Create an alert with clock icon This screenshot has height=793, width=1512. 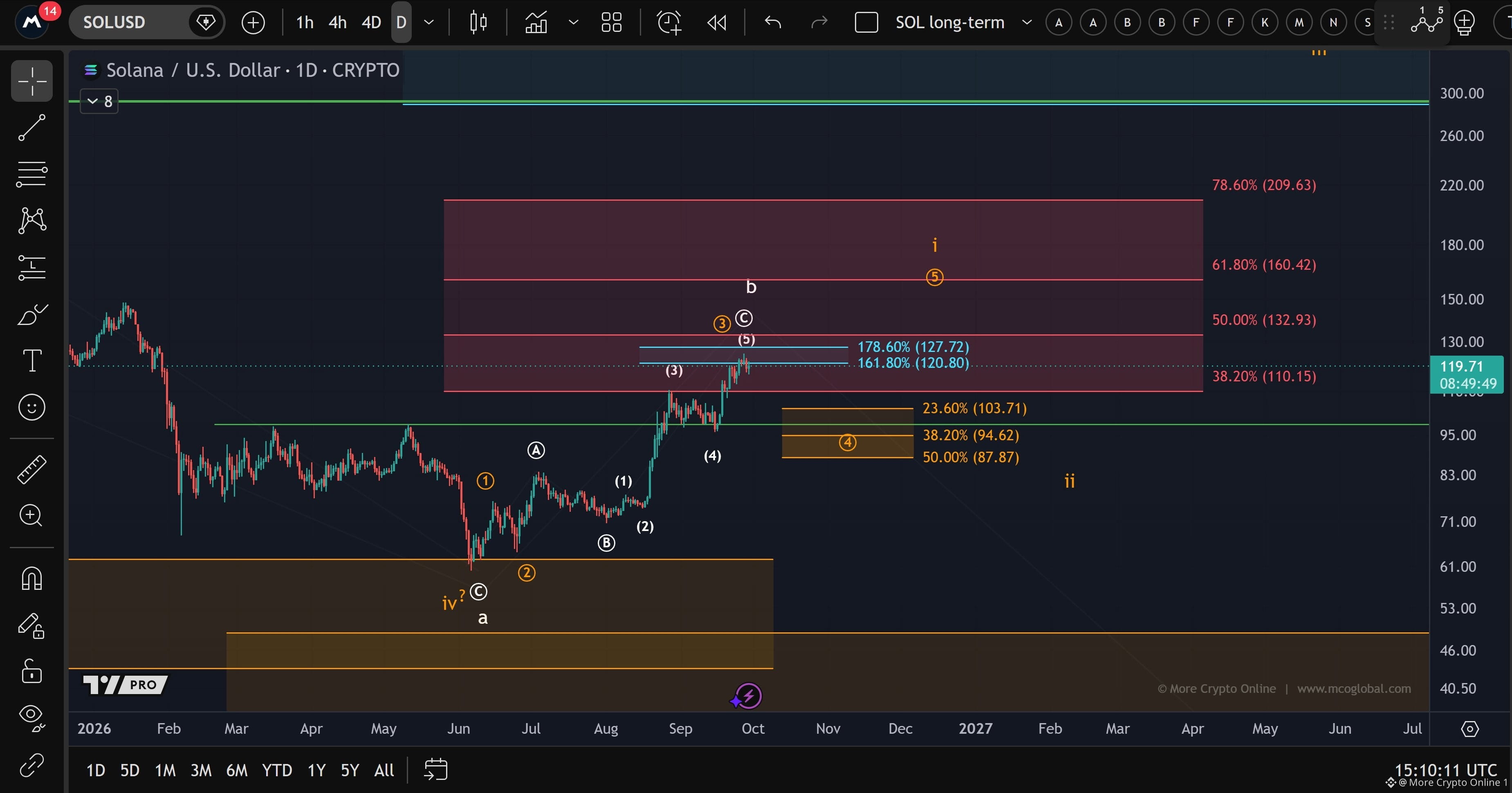pos(669,22)
